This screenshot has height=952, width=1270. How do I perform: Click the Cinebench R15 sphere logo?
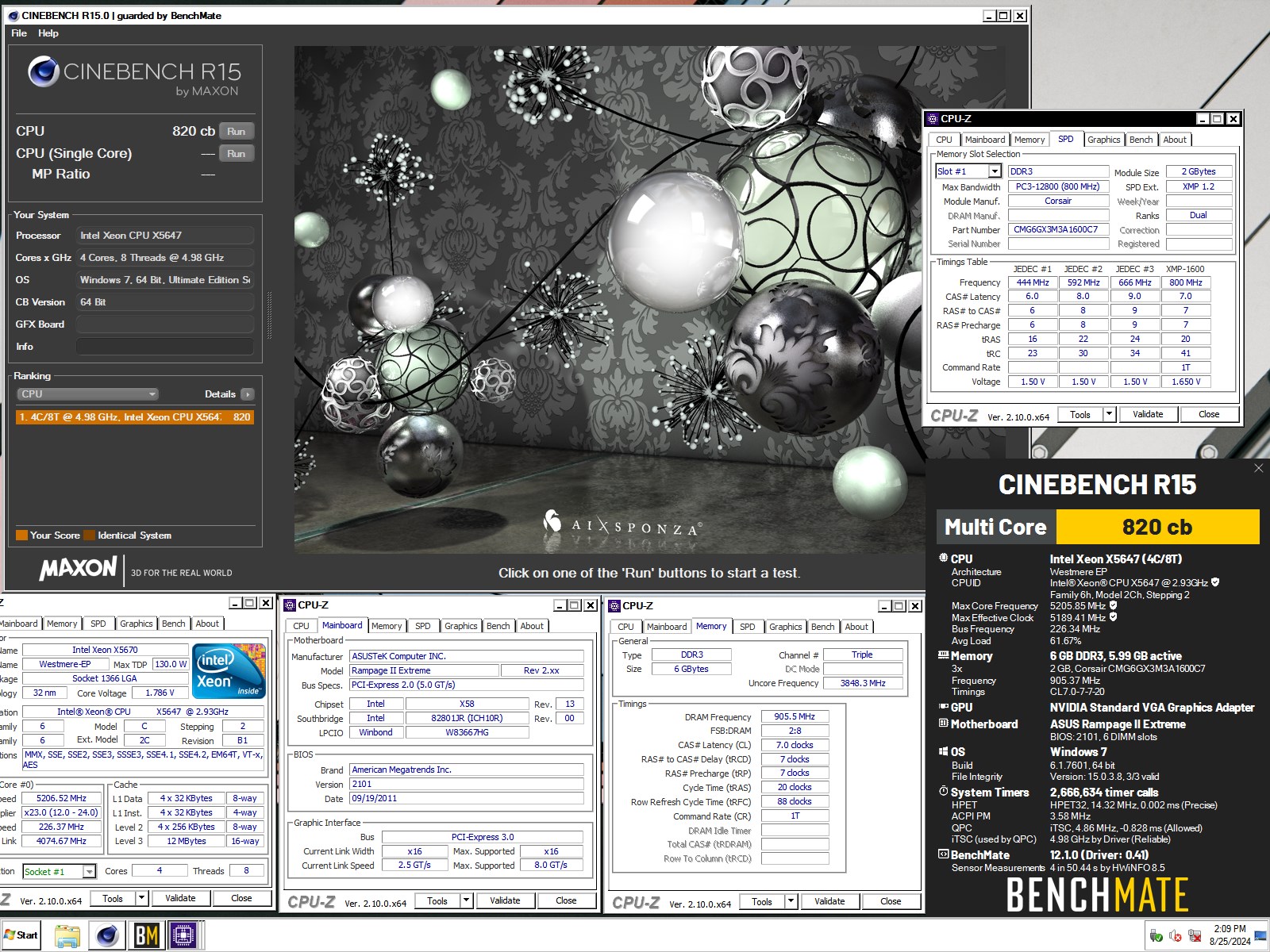[44, 71]
